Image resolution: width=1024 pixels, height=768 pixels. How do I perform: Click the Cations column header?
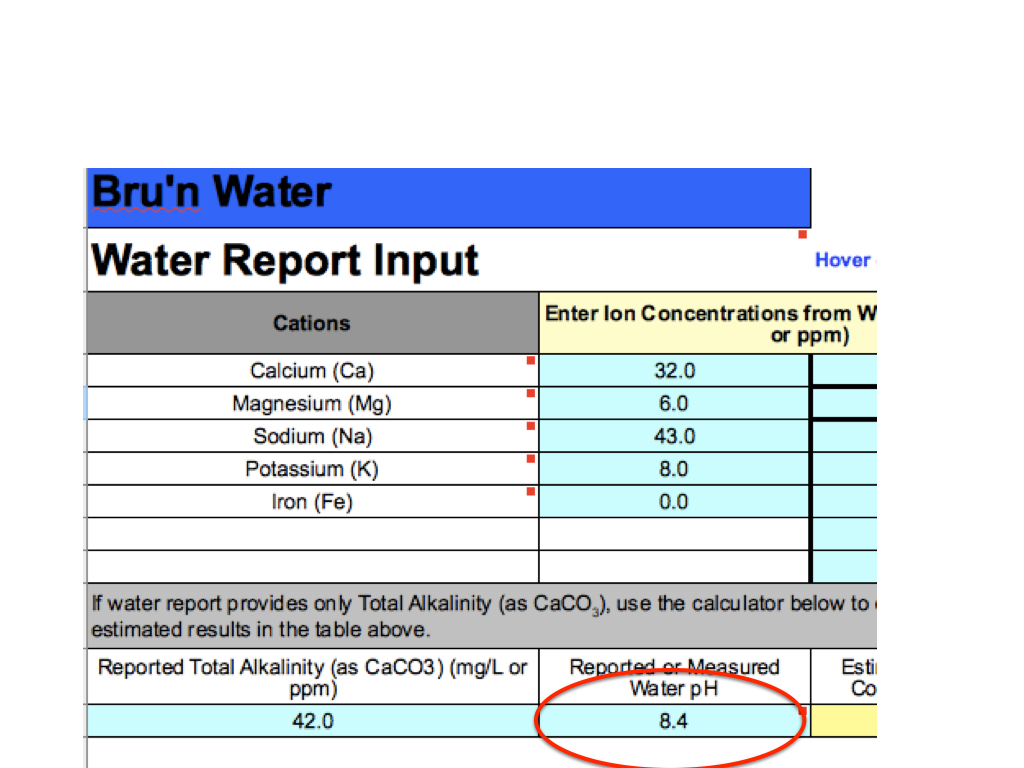312,323
